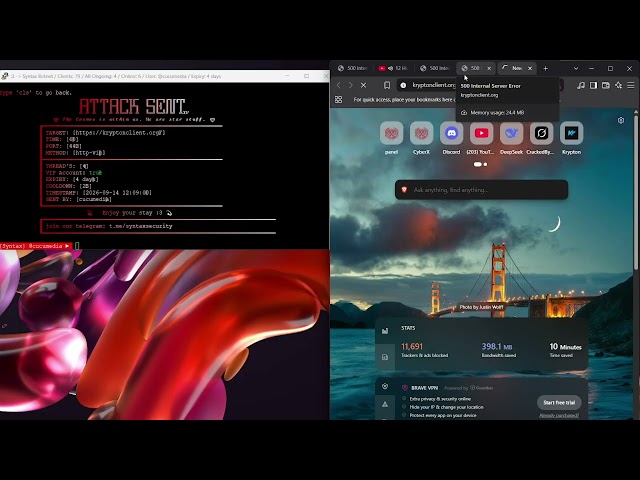Click Start free trial button
The width and height of the screenshot is (640, 480).
pos(559,402)
